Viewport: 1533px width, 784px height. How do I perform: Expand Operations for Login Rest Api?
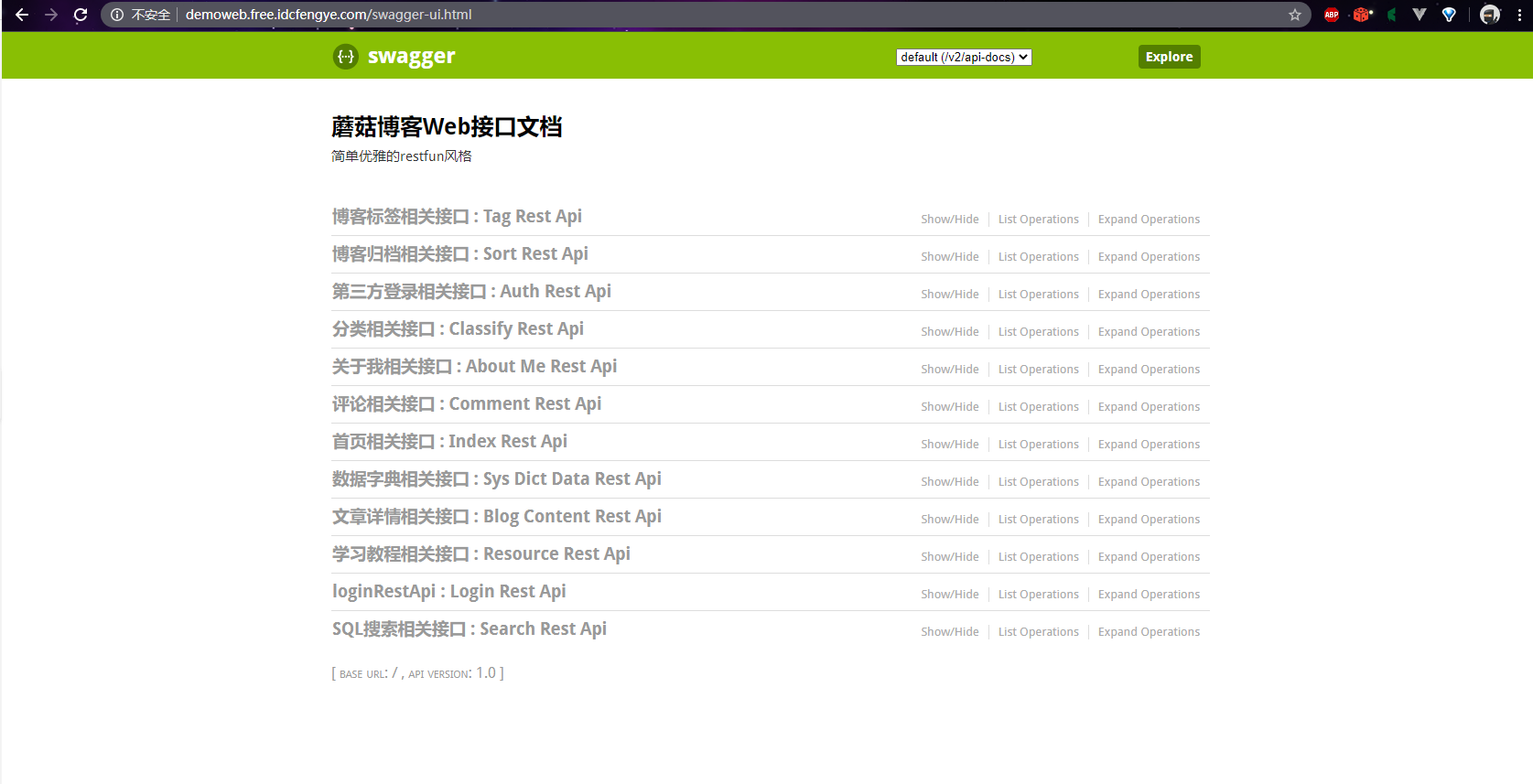click(1149, 595)
